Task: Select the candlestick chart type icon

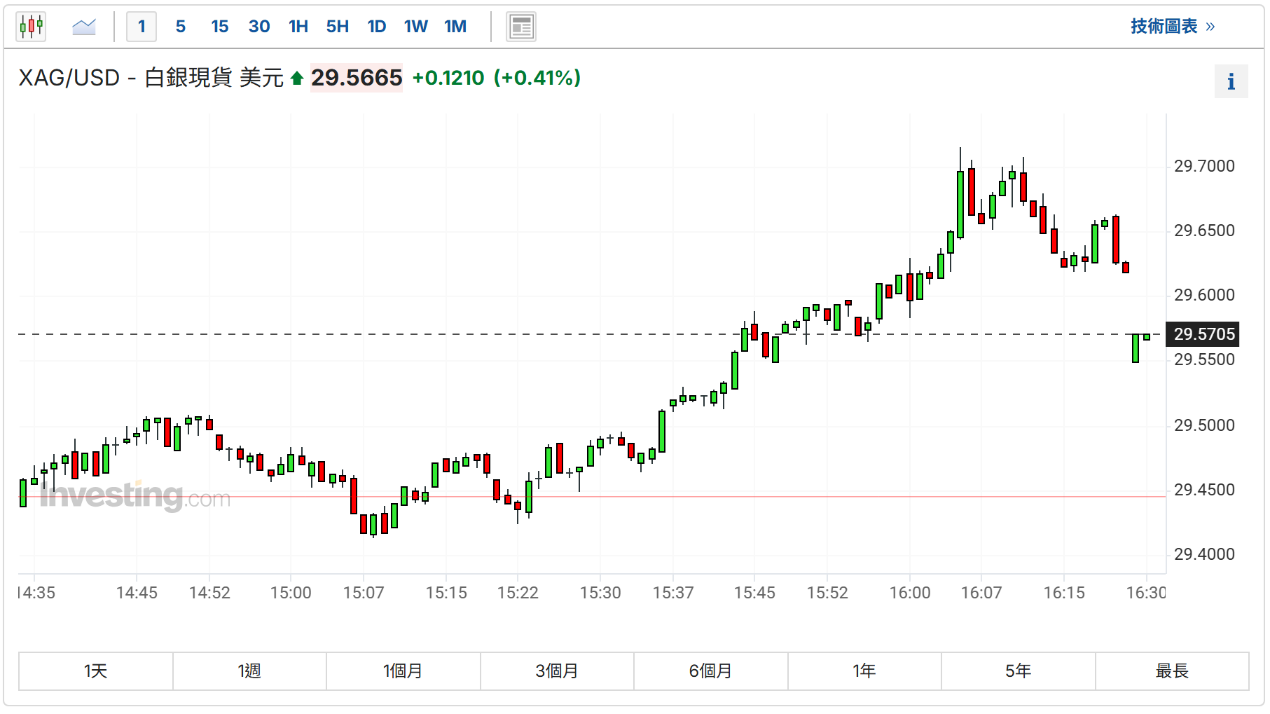Action: tap(31, 26)
